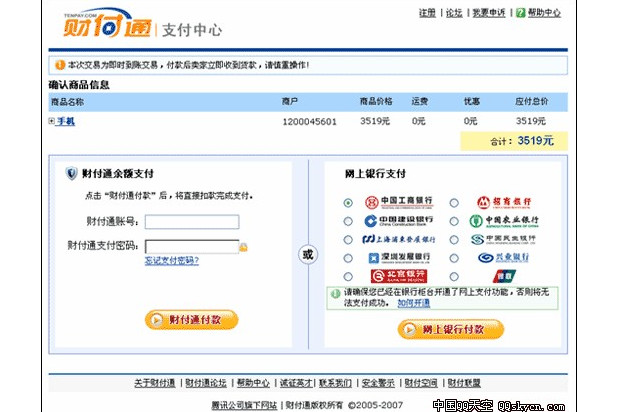Image resolution: width=619 pixels, height=412 pixels.
Task: Expand the 手机 product item
Action: 52,122
